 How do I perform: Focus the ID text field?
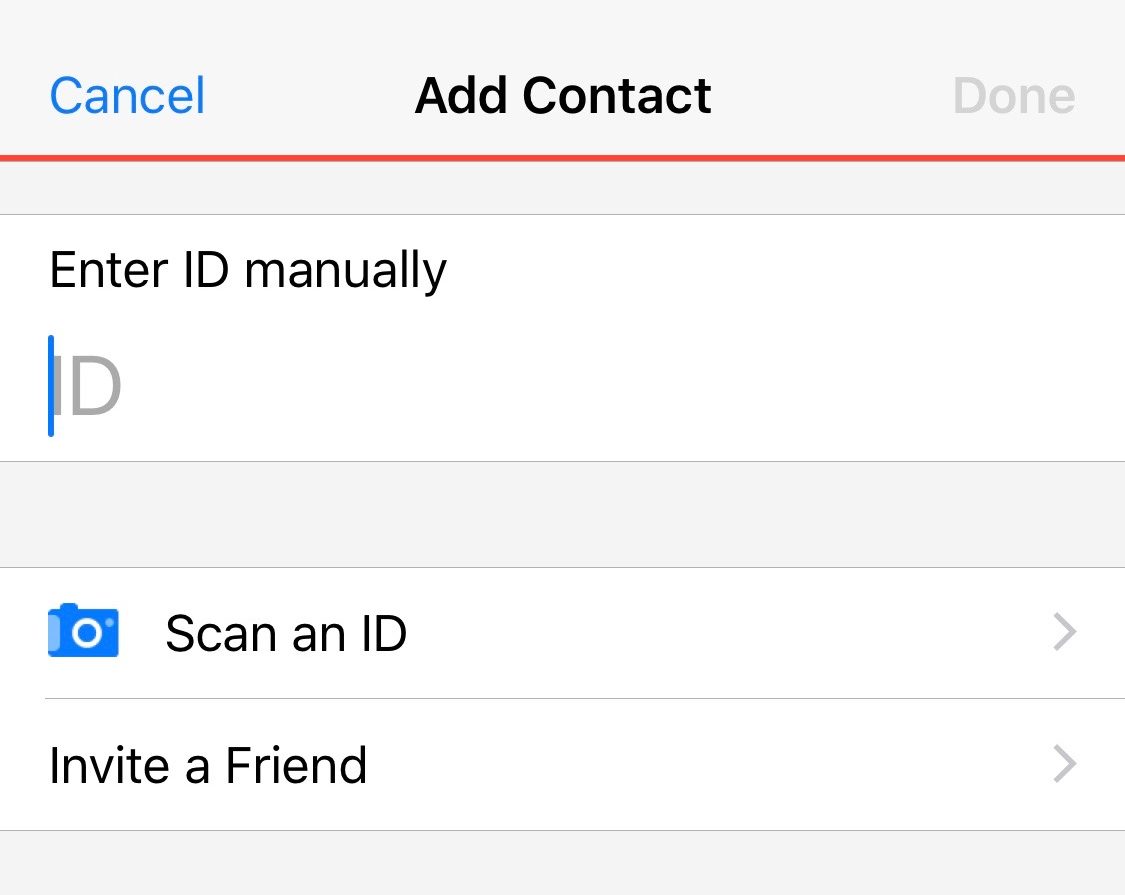562,386
